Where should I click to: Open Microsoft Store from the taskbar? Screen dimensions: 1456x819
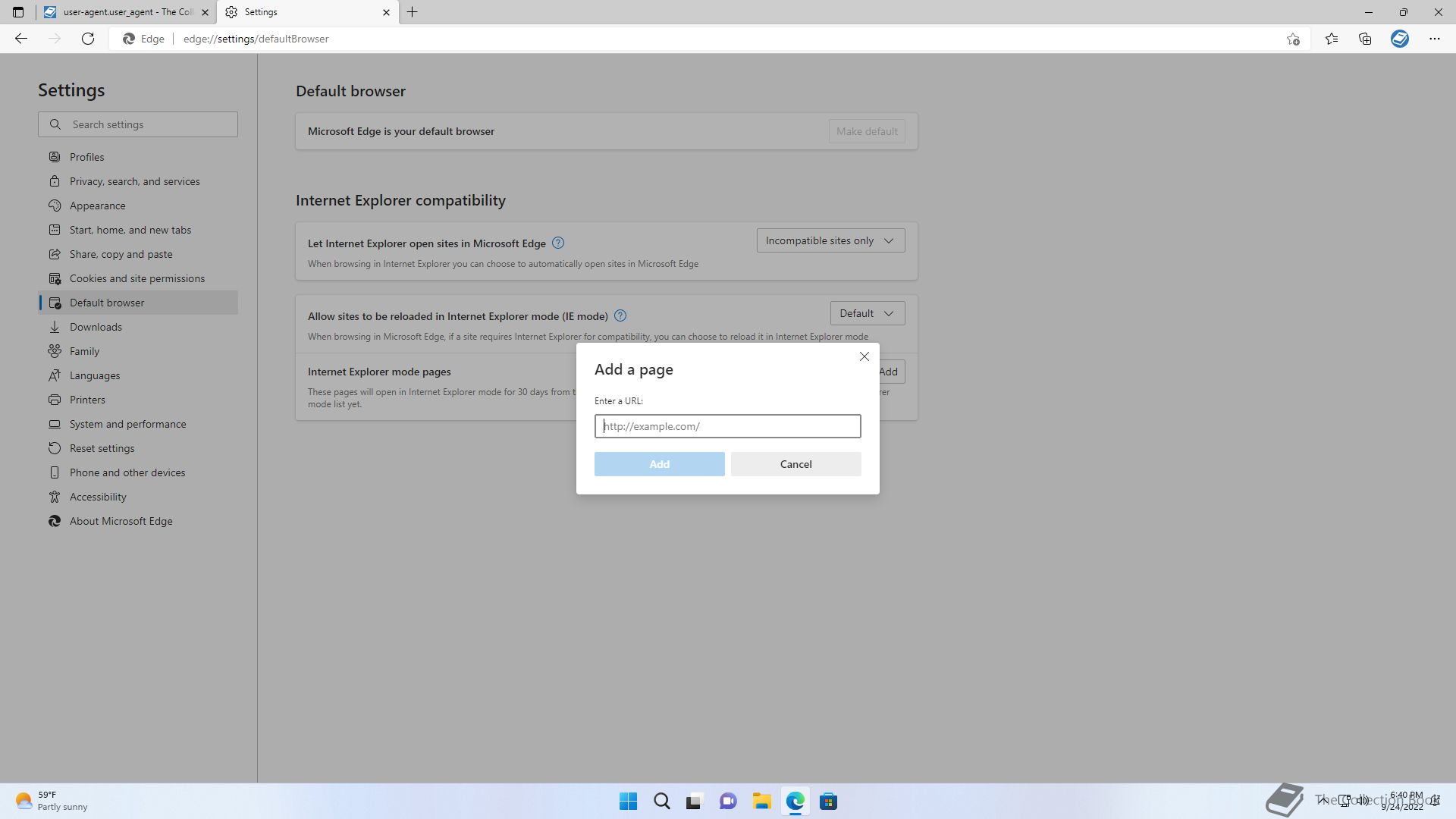point(828,802)
